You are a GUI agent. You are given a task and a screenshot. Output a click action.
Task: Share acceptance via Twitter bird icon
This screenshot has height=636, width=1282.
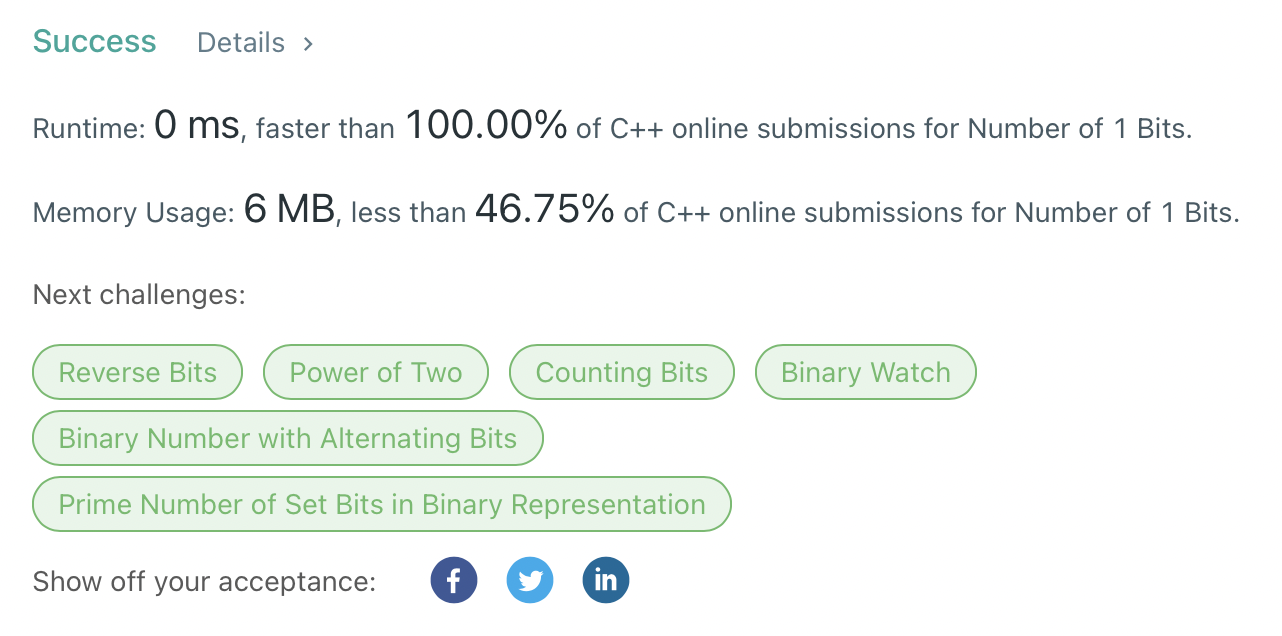coord(530,580)
